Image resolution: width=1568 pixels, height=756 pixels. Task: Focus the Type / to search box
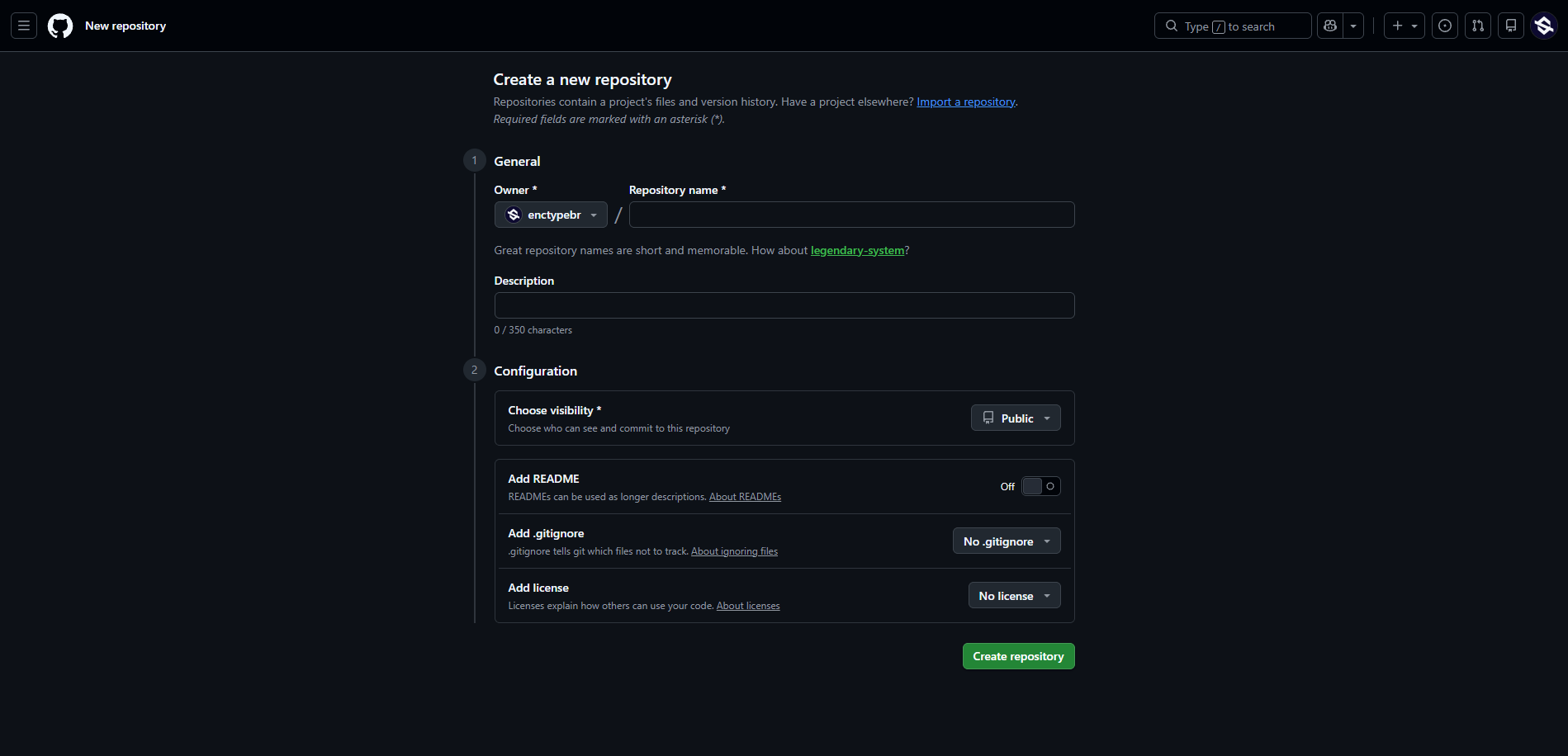[x=1233, y=26]
